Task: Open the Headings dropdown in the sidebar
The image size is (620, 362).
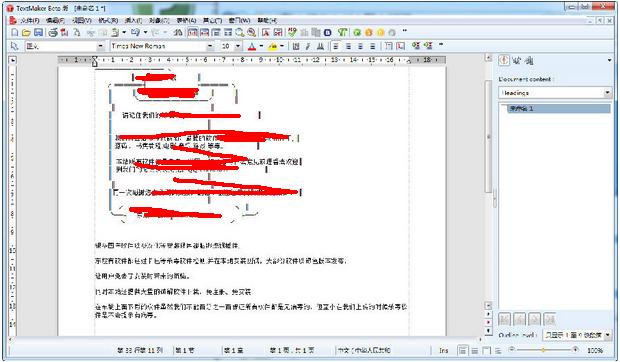Action: tap(608, 93)
